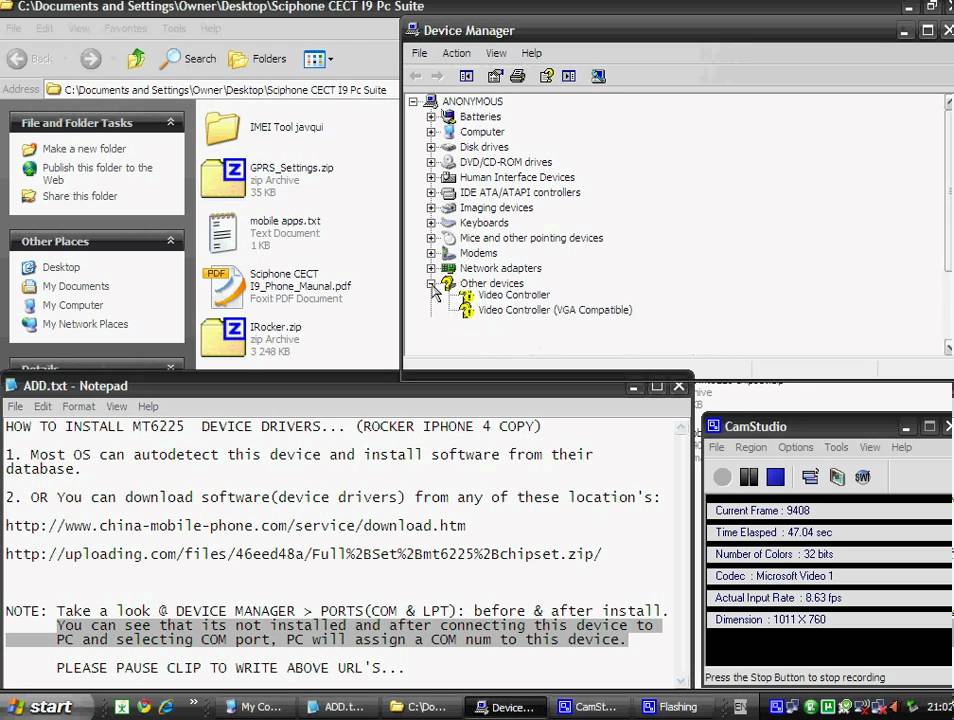Toggle Folders pane in Explorer
Viewport: 954px width, 720px height.
coord(257,58)
